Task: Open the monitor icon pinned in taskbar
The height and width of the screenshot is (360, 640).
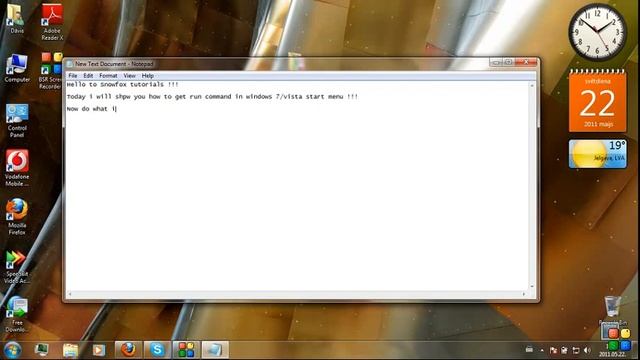Action: pyautogui.click(x=41, y=350)
